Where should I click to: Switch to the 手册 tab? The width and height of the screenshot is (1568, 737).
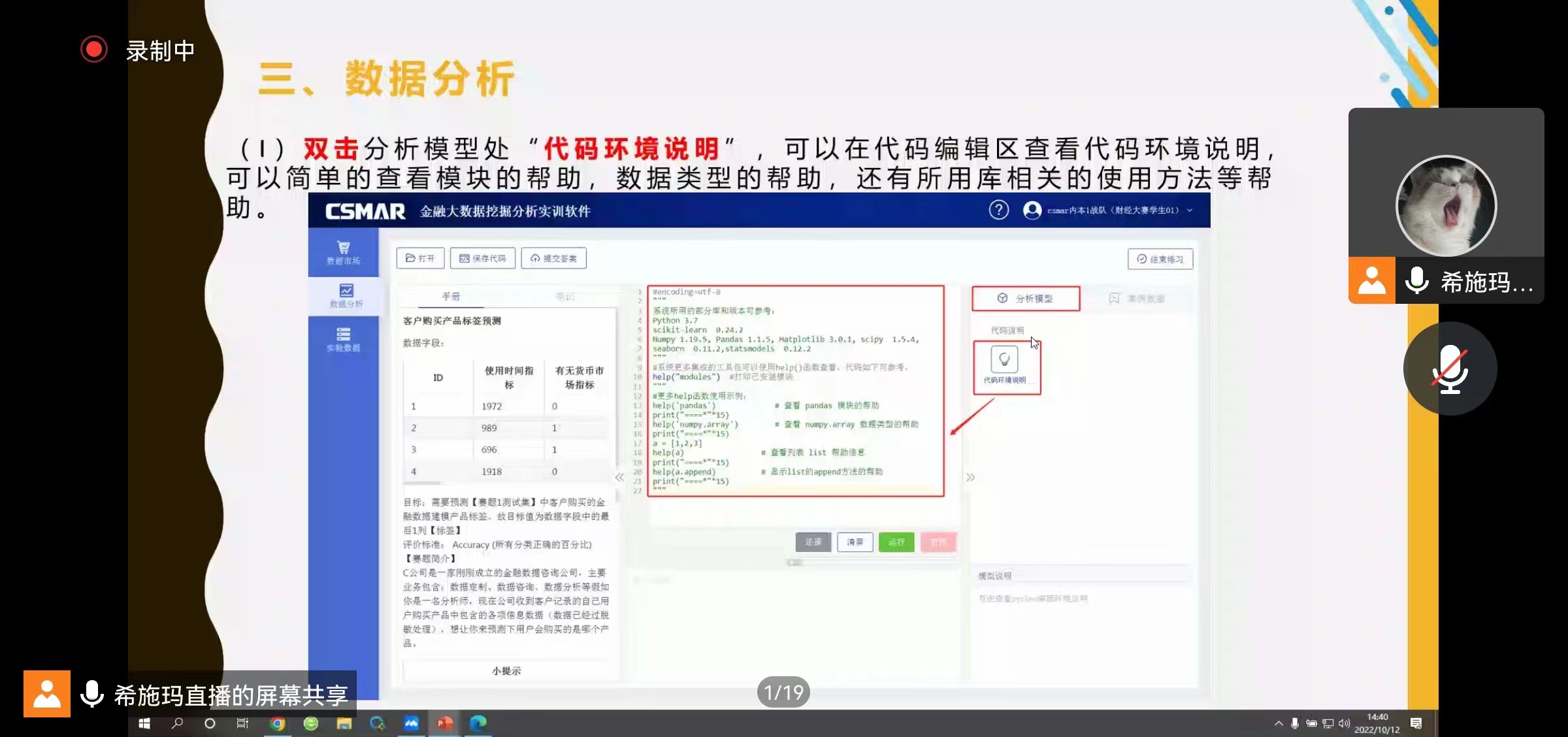coord(451,297)
